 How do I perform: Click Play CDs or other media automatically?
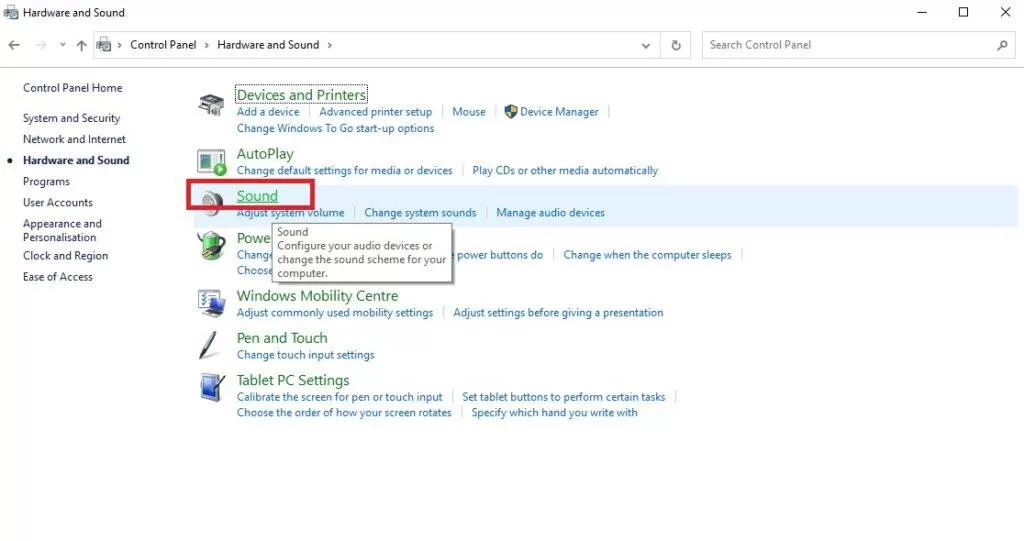[565, 171]
